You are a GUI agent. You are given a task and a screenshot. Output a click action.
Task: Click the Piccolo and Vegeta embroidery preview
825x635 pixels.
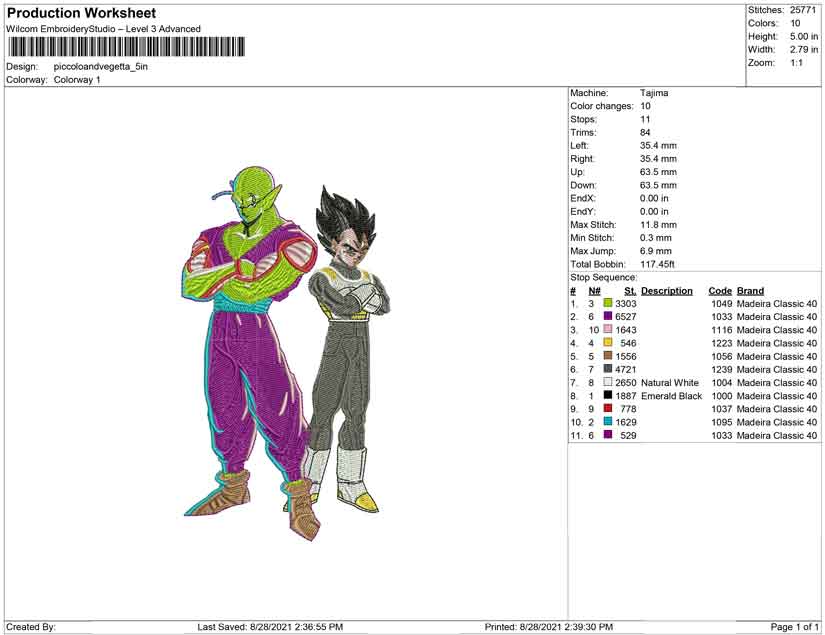(287, 354)
